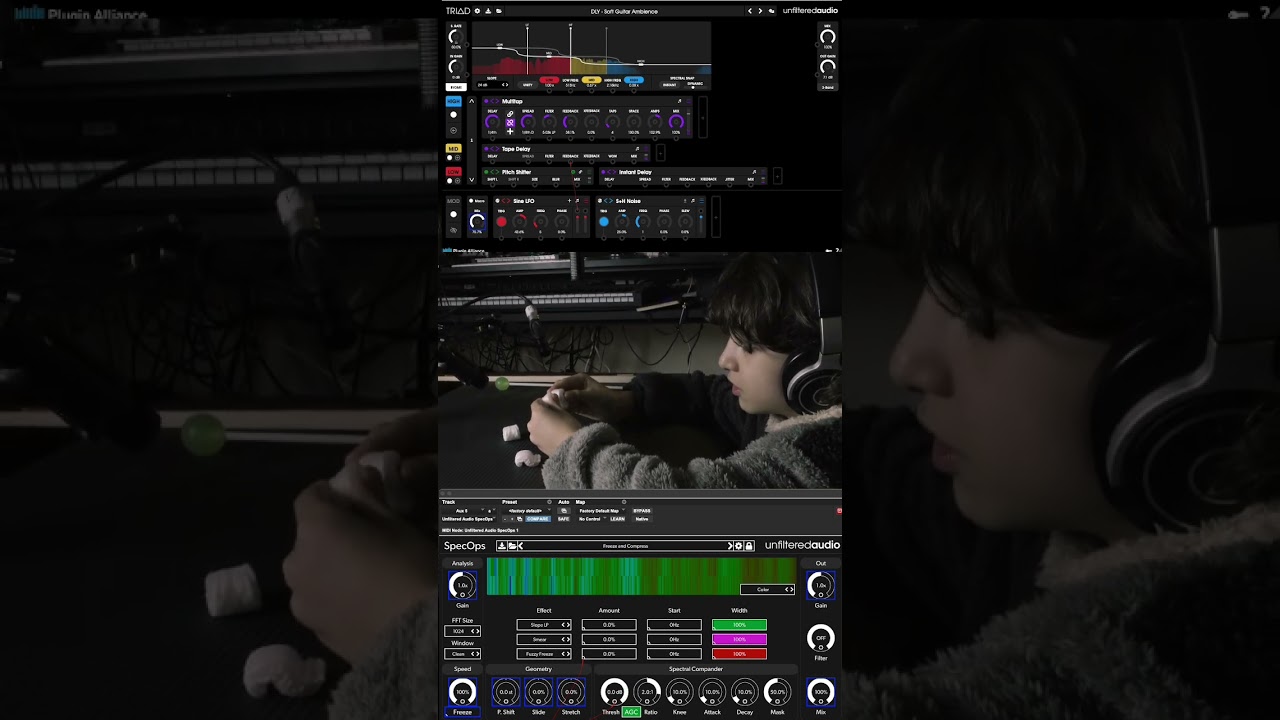Save the SpecOps preset
The image size is (1280, 720).
coord(502,546)
